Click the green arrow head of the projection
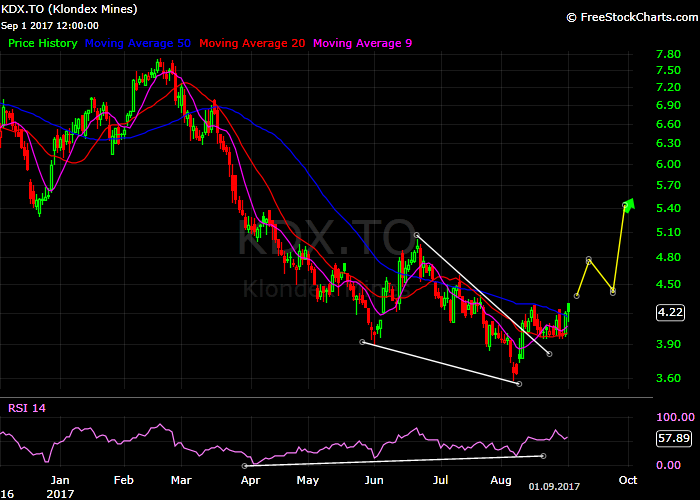This screenshot has height=500, width=700. pos(628,203)
